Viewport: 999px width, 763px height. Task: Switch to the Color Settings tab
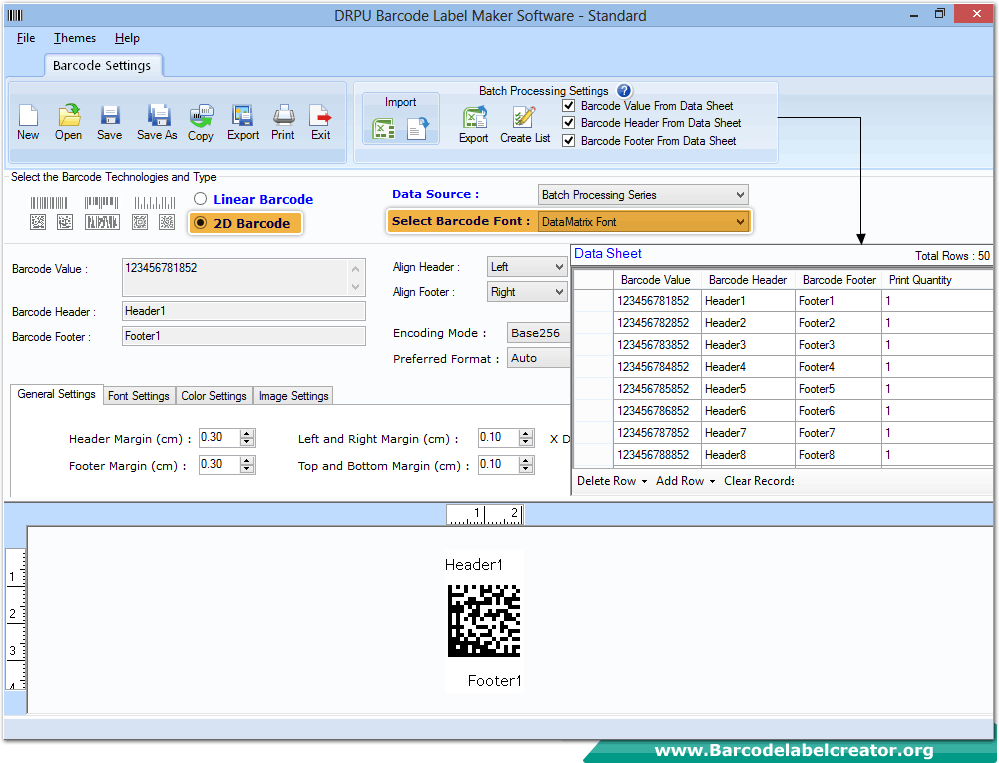tap(214, 396)
